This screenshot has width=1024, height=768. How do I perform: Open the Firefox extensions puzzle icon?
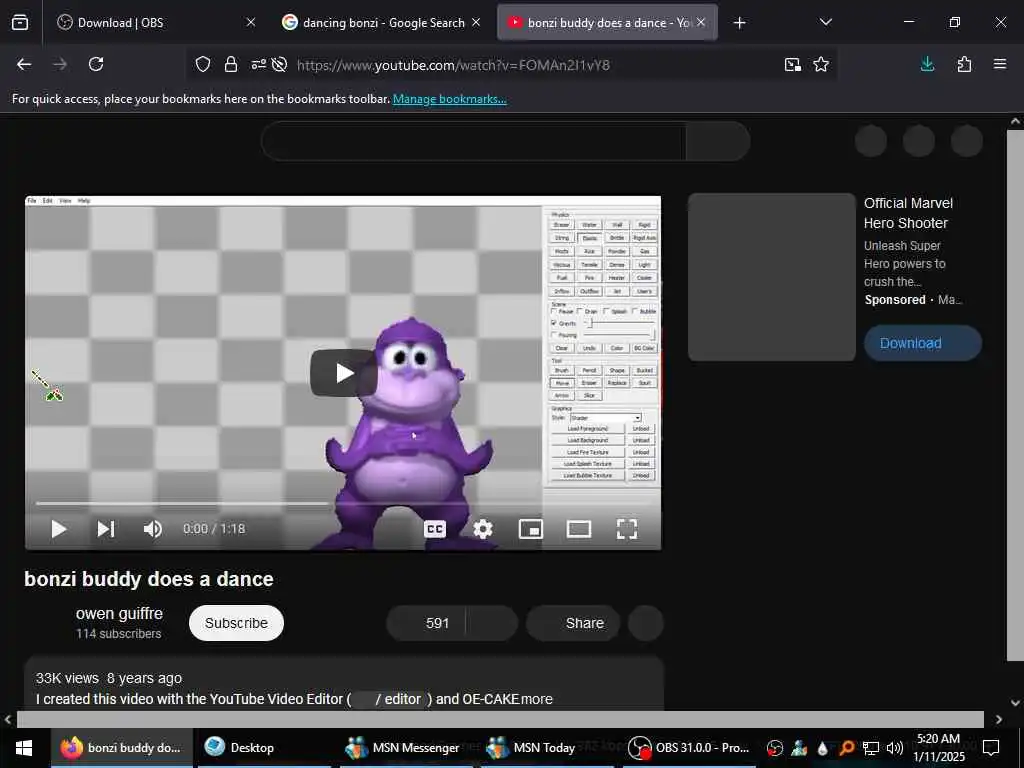click(964, 65)
